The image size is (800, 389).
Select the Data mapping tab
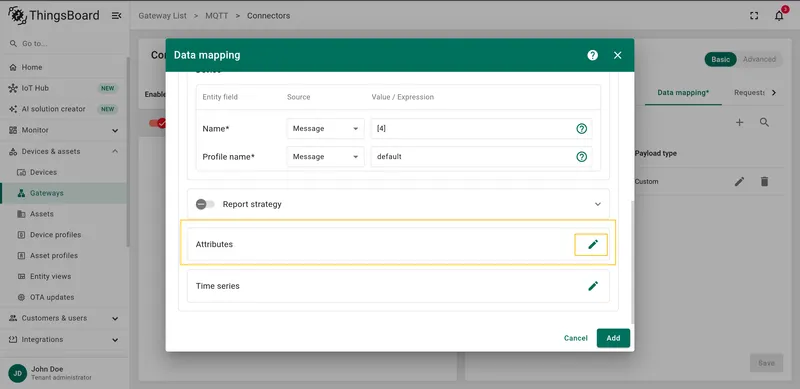pyautogui.click(x=683, y=92)
